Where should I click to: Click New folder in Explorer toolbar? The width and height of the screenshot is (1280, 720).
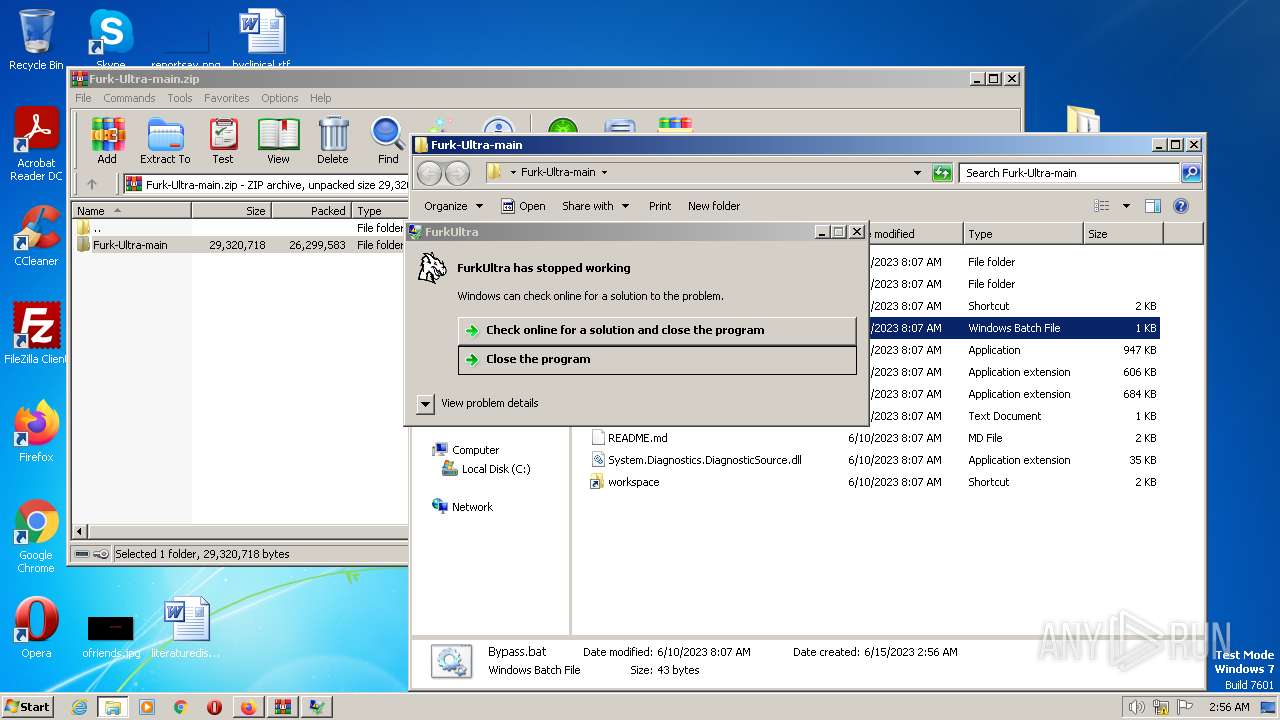[x=714, y=206]
